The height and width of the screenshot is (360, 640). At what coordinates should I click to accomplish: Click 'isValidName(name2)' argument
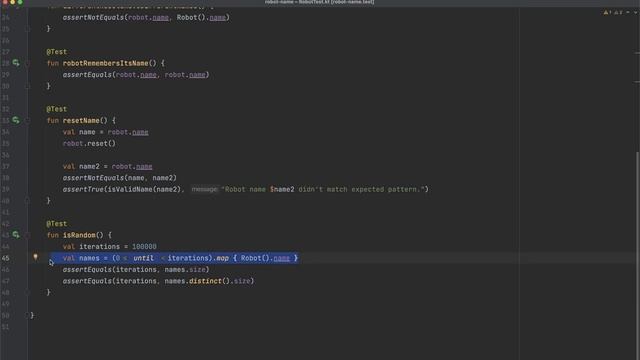point(144,189)
